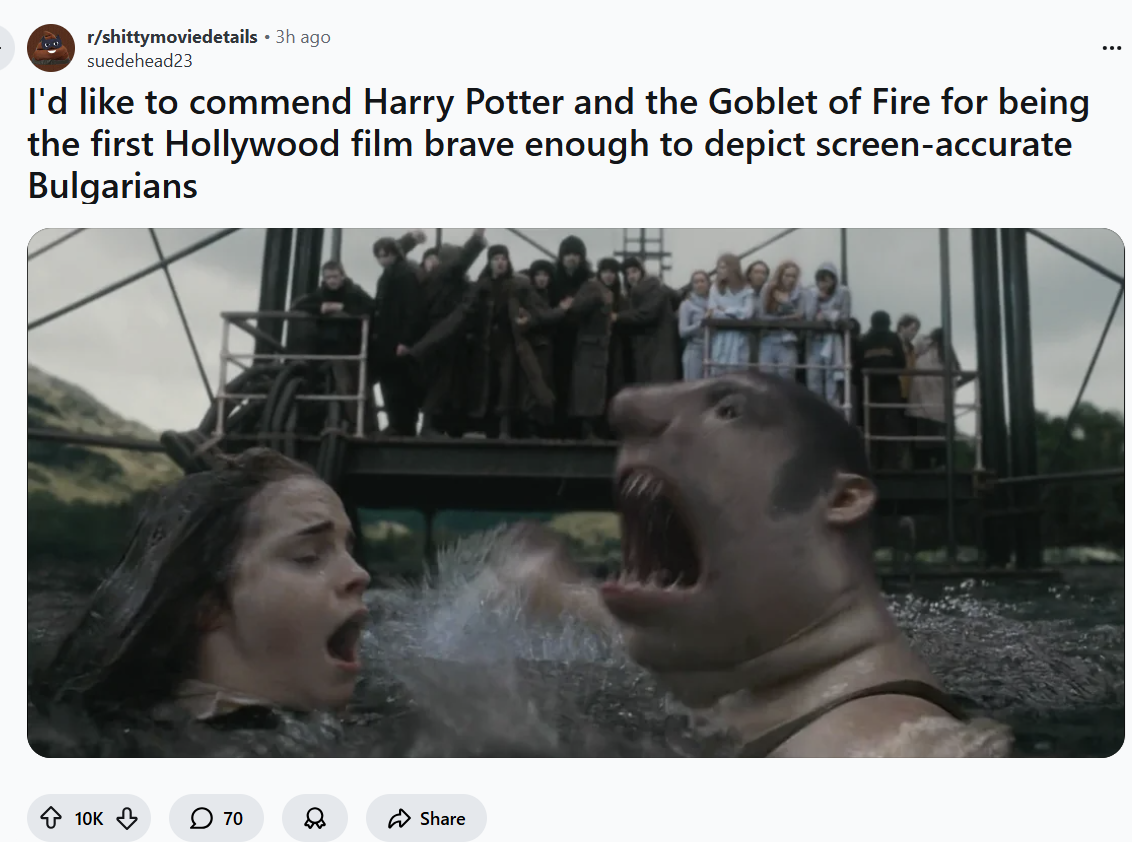Click the number 70 beside the comment icon
This screenshot has width=1132, height=842.
(x=233, y=818)
